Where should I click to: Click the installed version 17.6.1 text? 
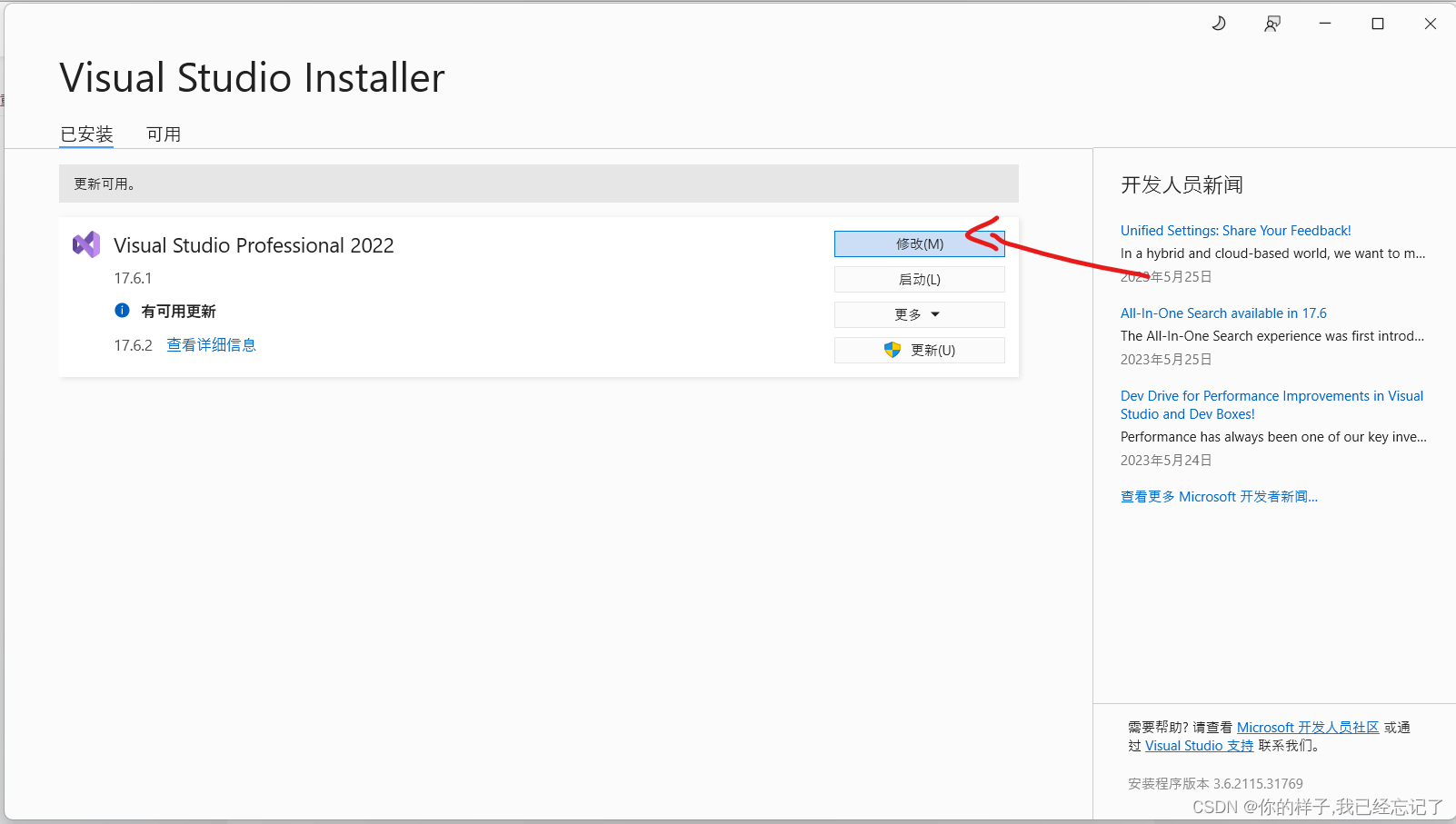[x=133, y=279]
